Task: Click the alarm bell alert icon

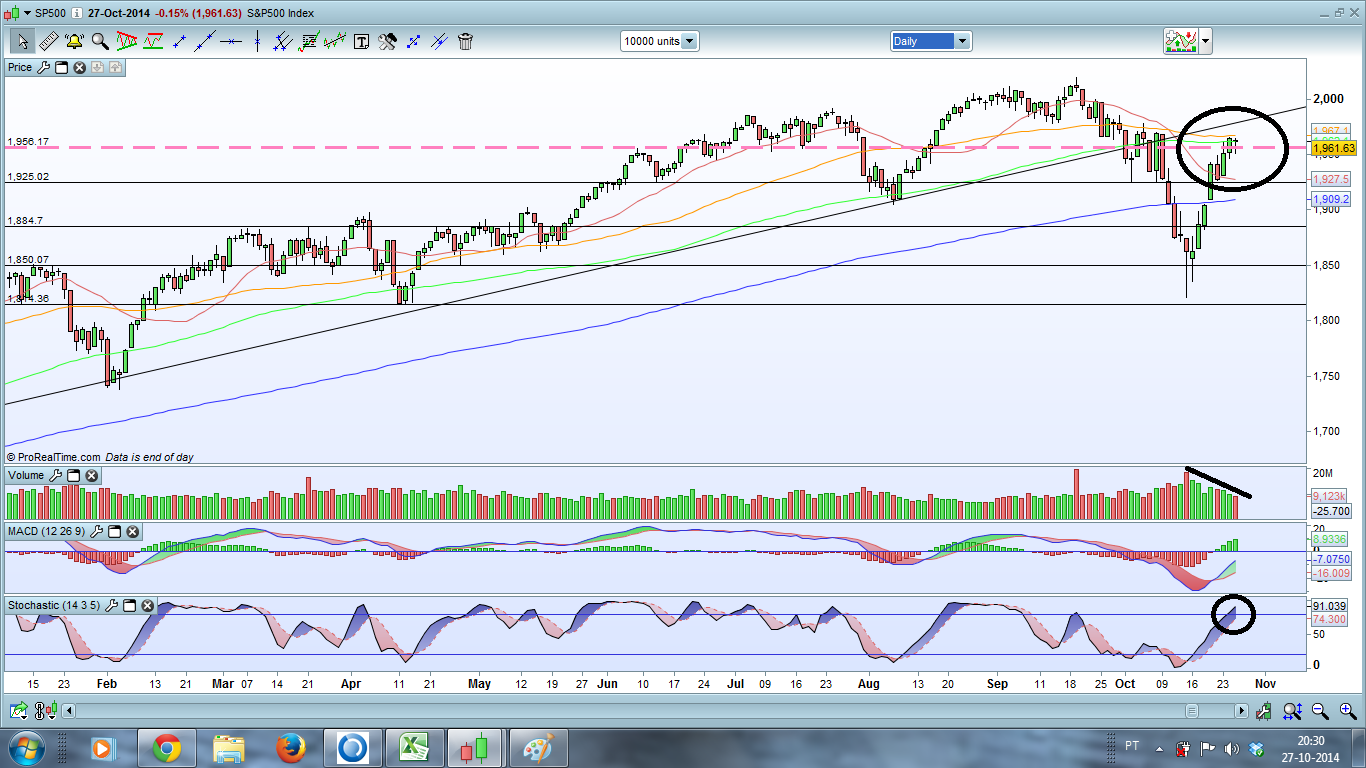Action: (74, 41)
